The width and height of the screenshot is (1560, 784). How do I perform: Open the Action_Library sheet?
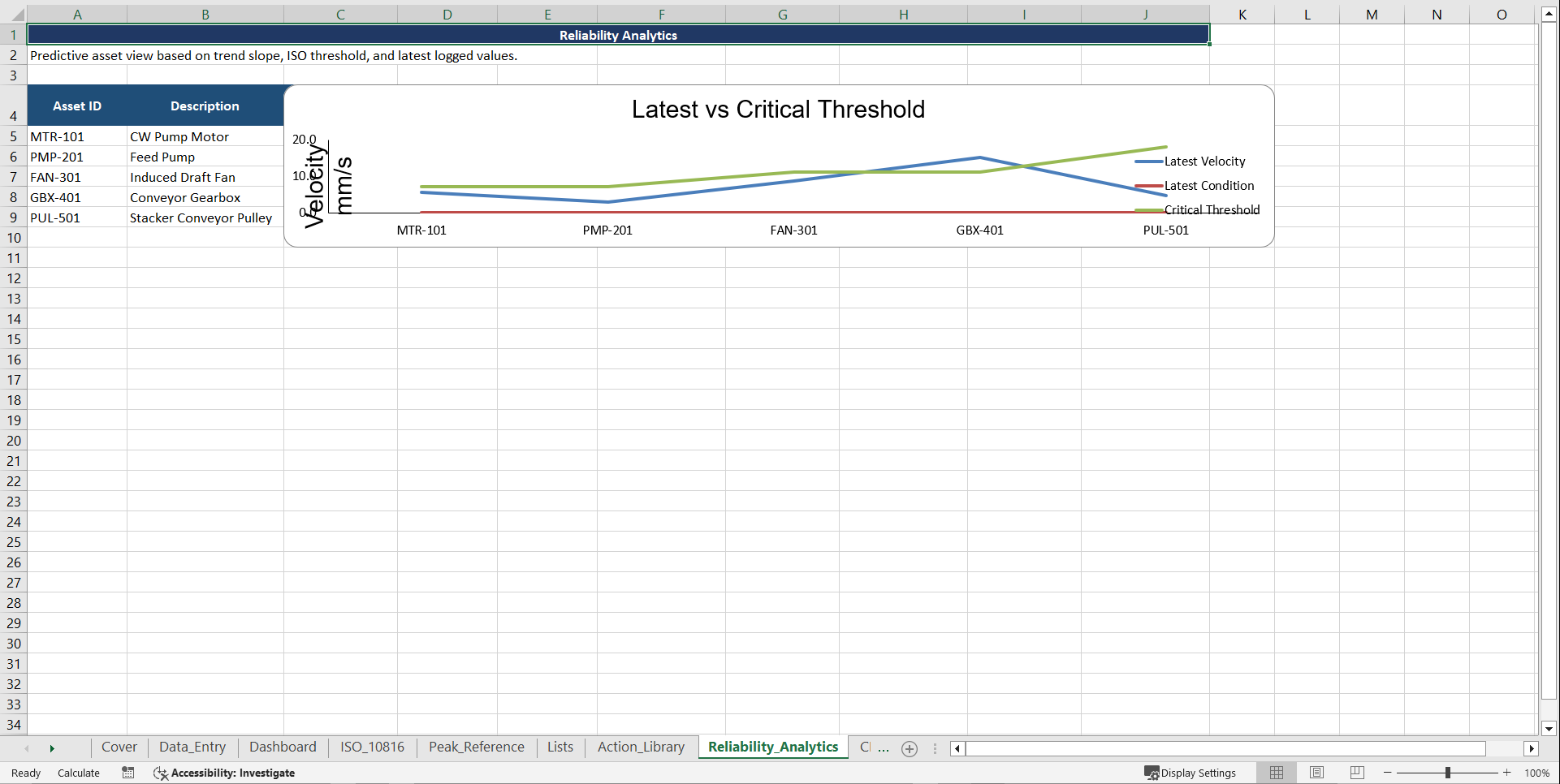[x=640, y=747]
